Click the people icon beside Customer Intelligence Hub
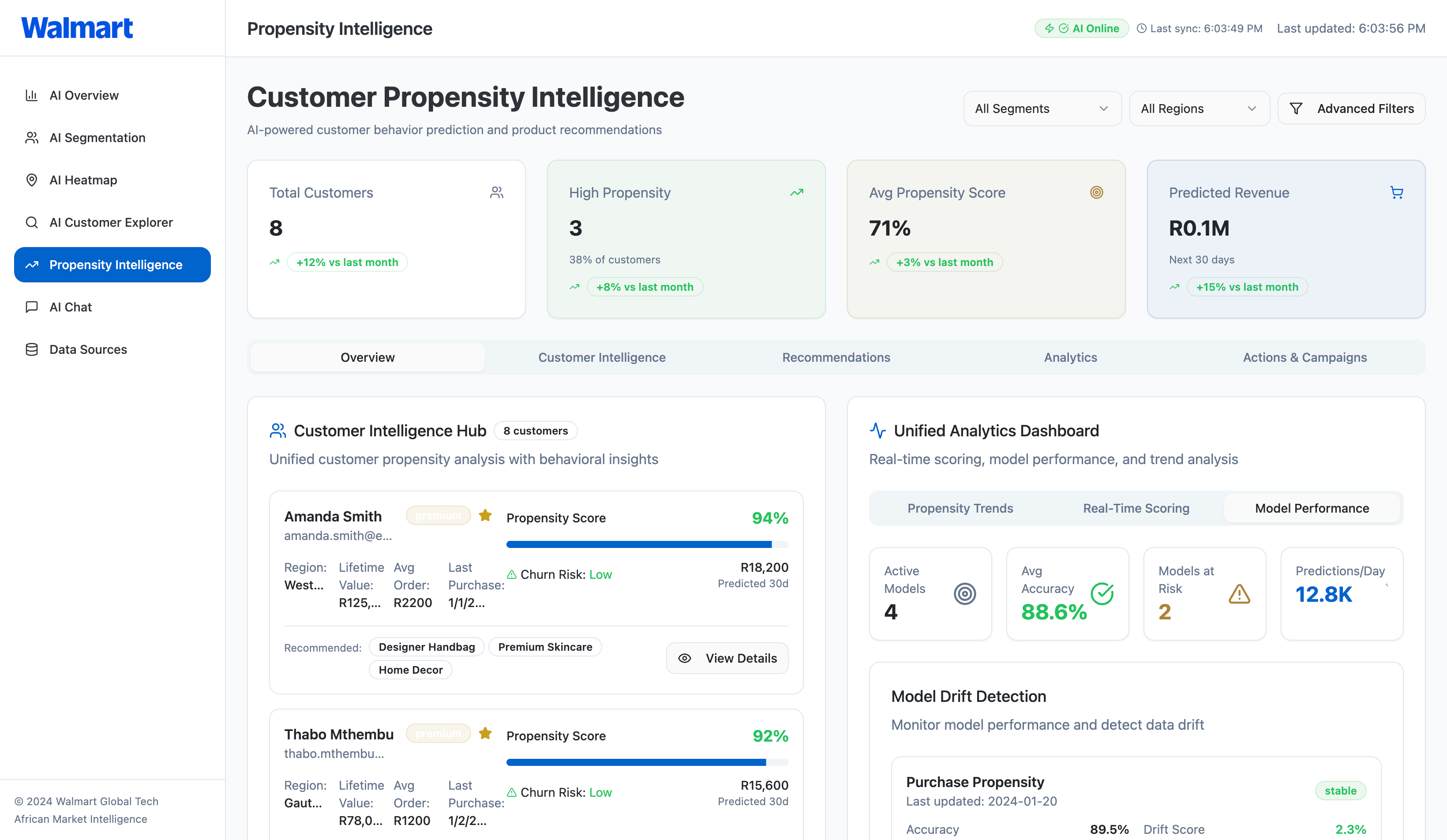Screen dimensions: 1447x840 (x=278, y=431)
